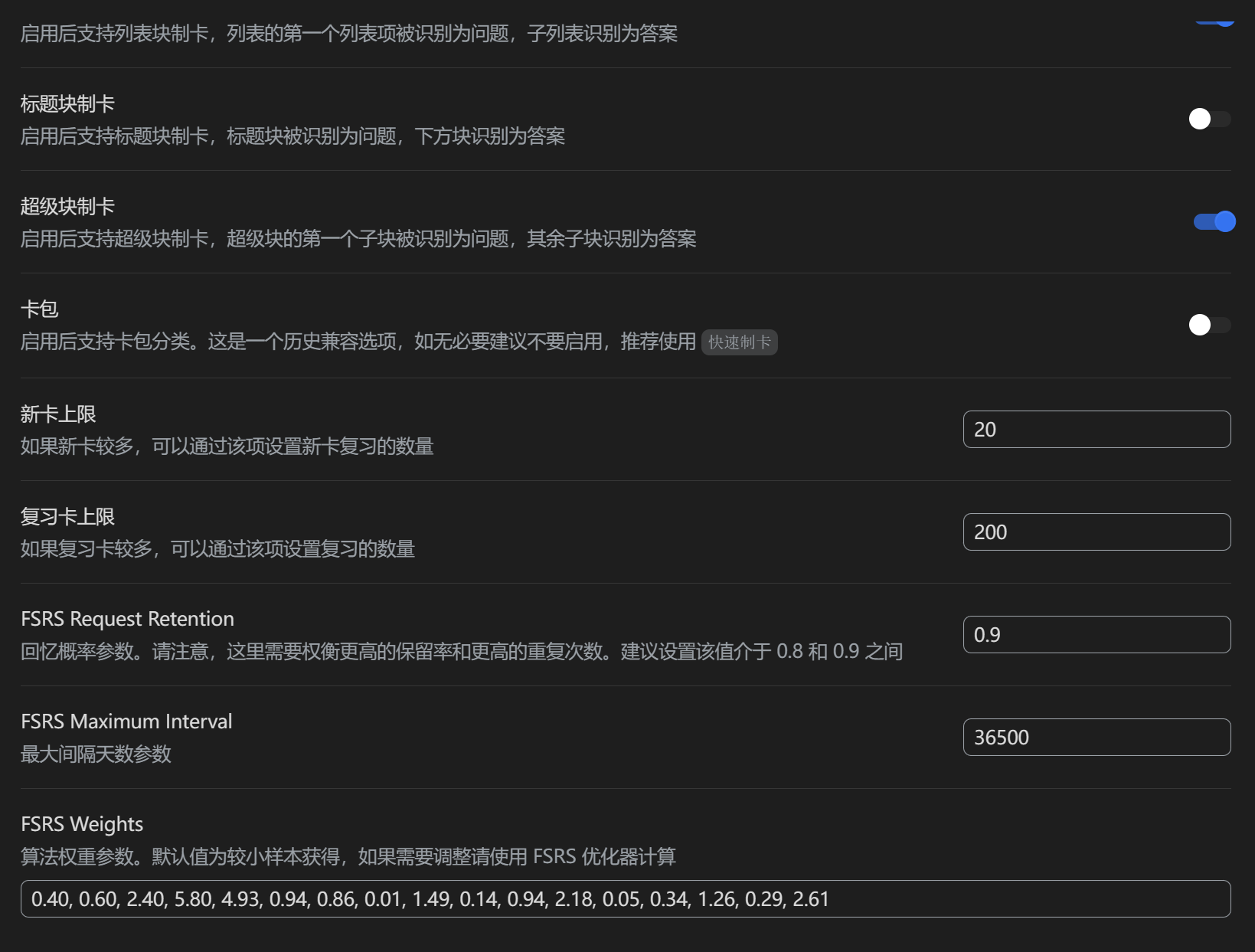This screenshot has height=952, width=1255.
Task: Click the FSRS Request Retention heading
Action: click(x=127, y=618)
